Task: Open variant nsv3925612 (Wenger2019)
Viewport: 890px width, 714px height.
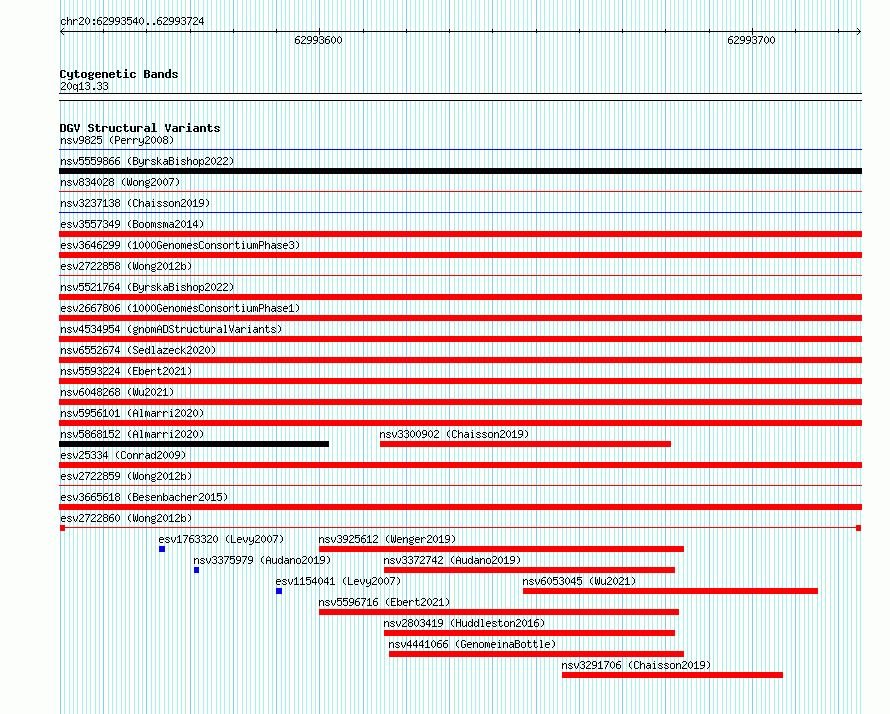Action: point(387,539)
